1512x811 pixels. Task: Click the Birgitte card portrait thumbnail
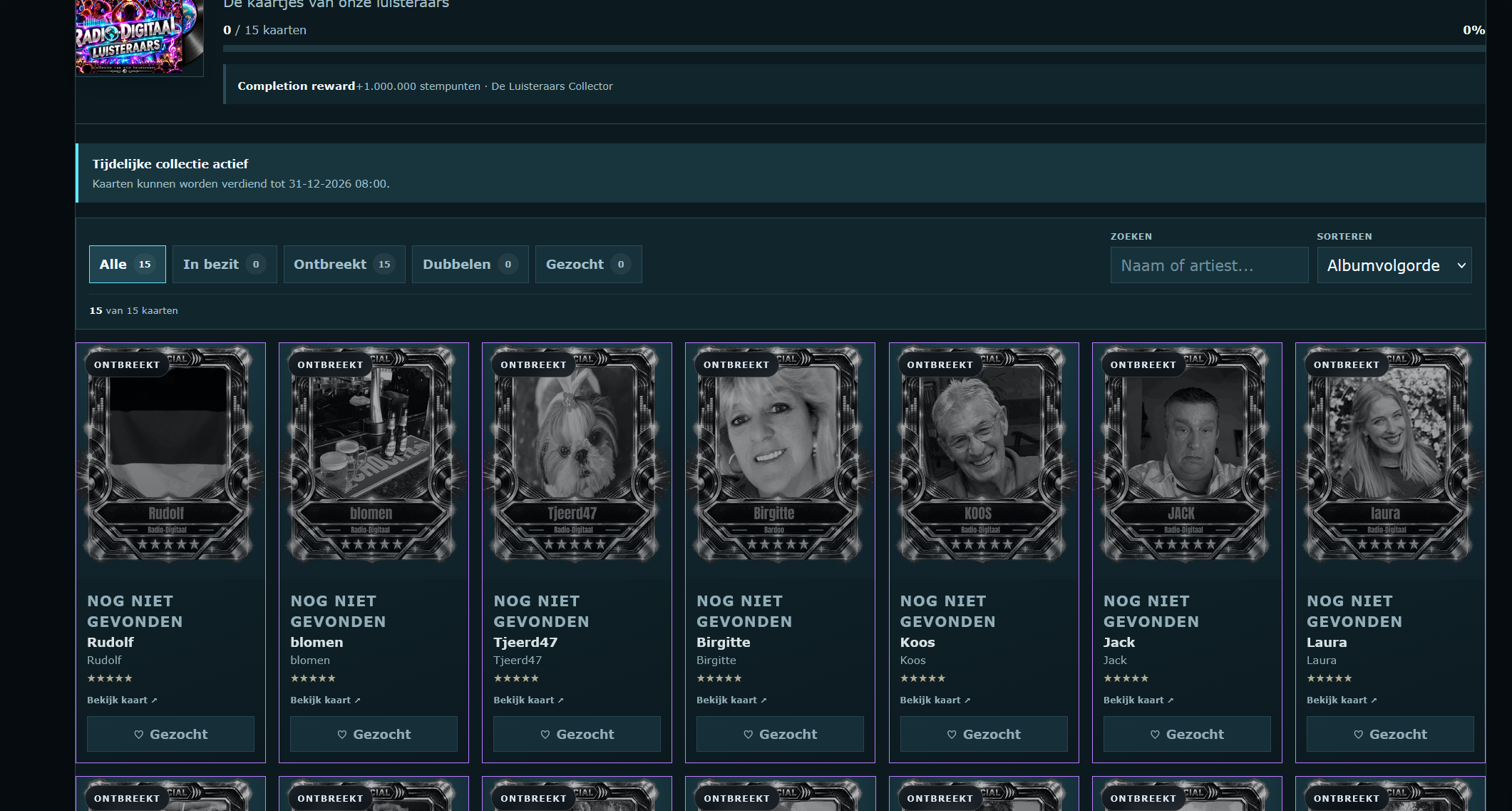[x=778, y=454]
